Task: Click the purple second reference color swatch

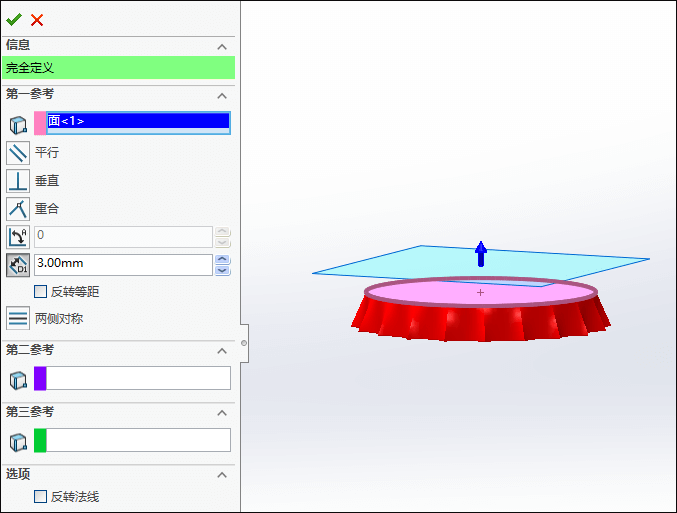Action: [x=40, y=378]
